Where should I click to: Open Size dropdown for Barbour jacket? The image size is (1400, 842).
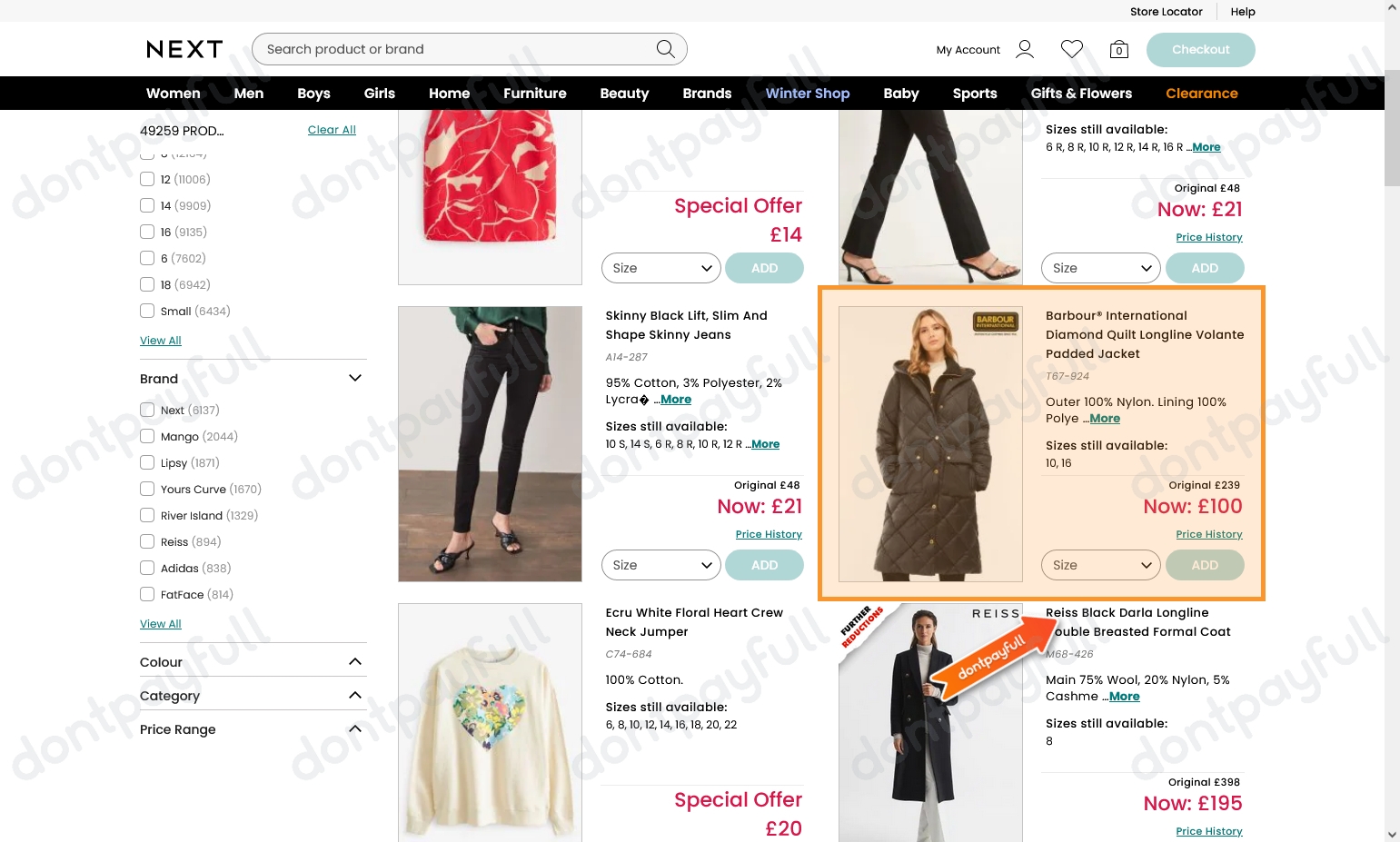[1101, 565]
